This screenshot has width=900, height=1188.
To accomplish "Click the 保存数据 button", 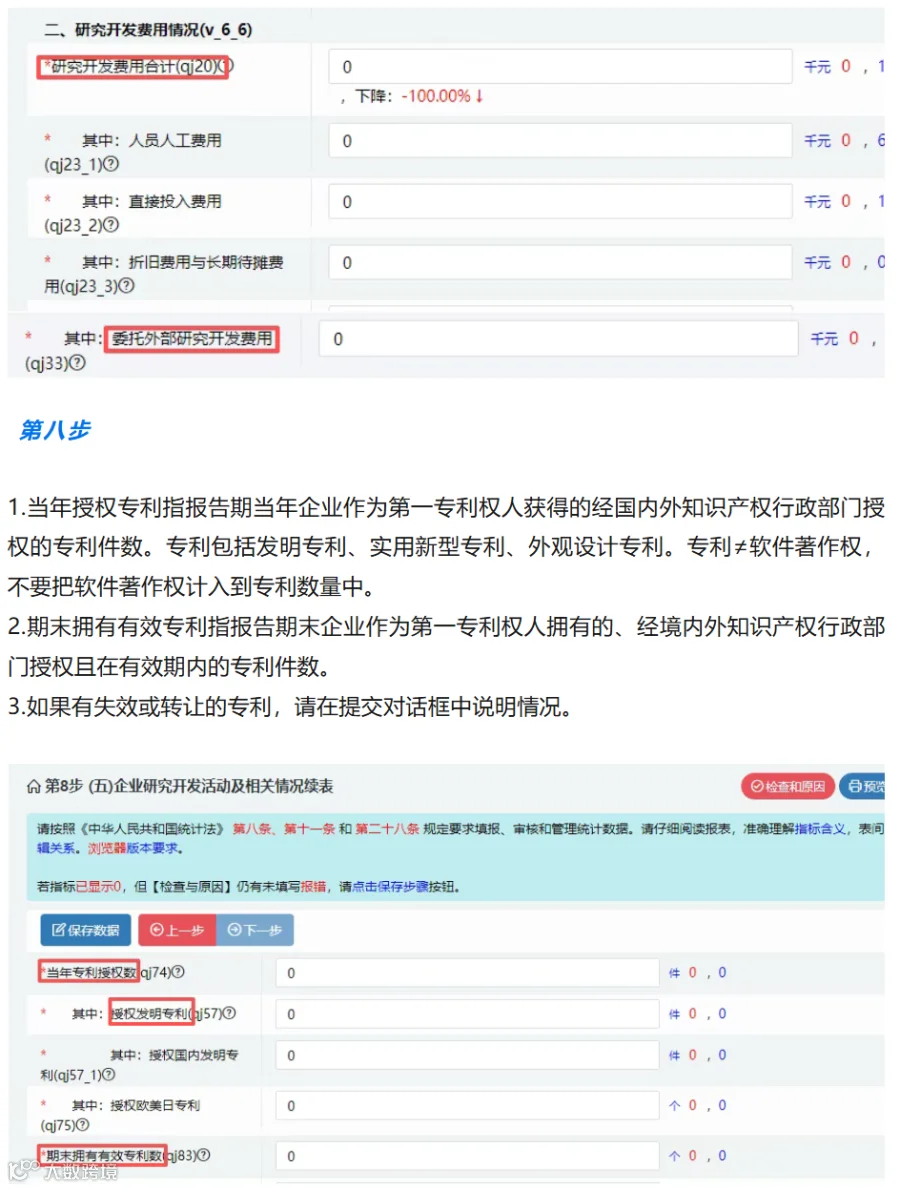I will [x=86, y=930].
